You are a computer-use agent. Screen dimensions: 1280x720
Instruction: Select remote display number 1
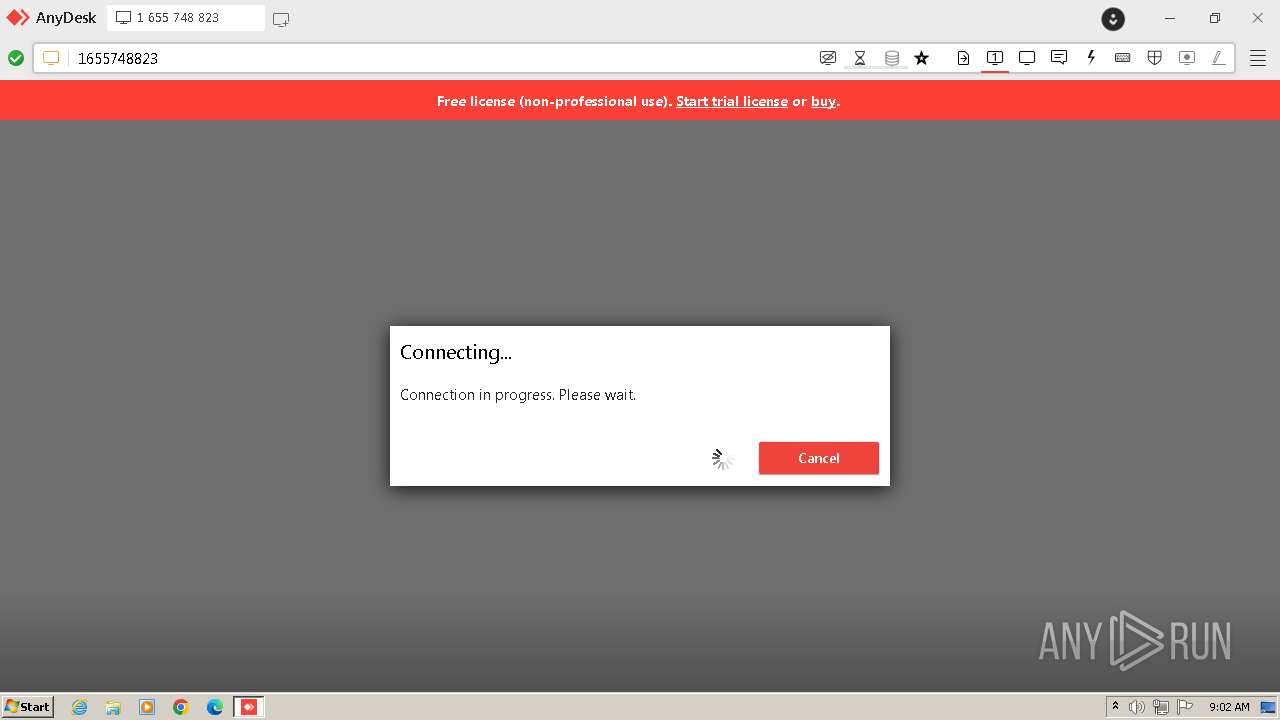click(x=995, y=58)
